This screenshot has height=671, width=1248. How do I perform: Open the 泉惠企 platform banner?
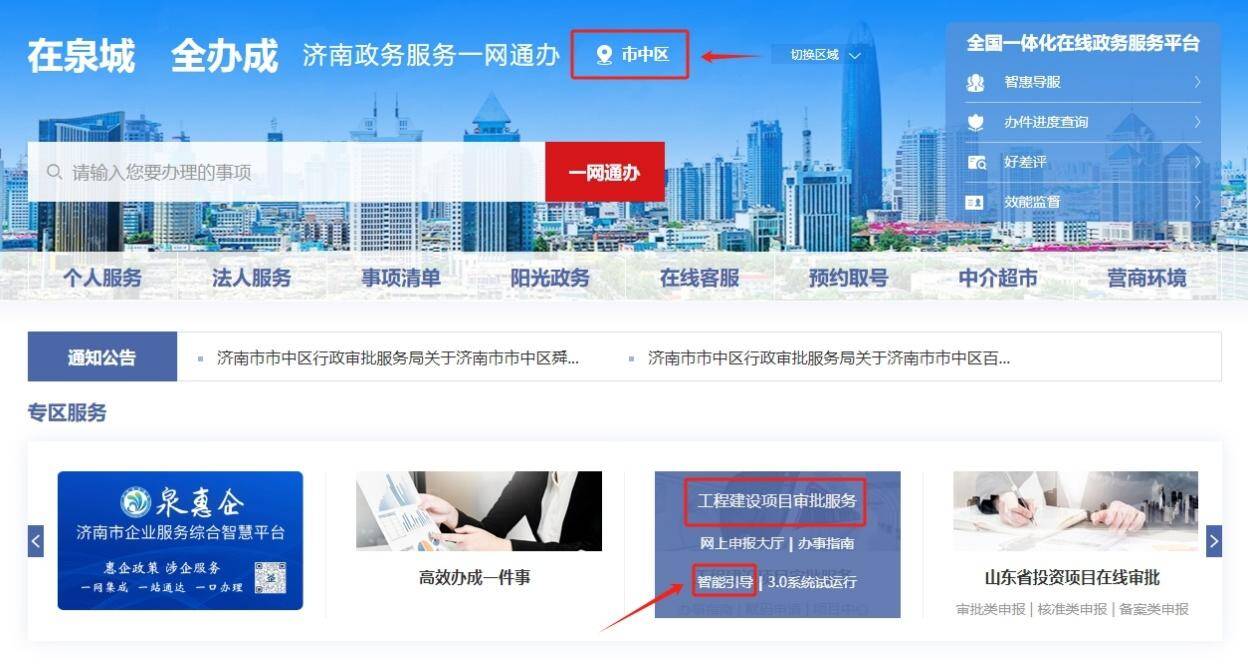(180, 541)
